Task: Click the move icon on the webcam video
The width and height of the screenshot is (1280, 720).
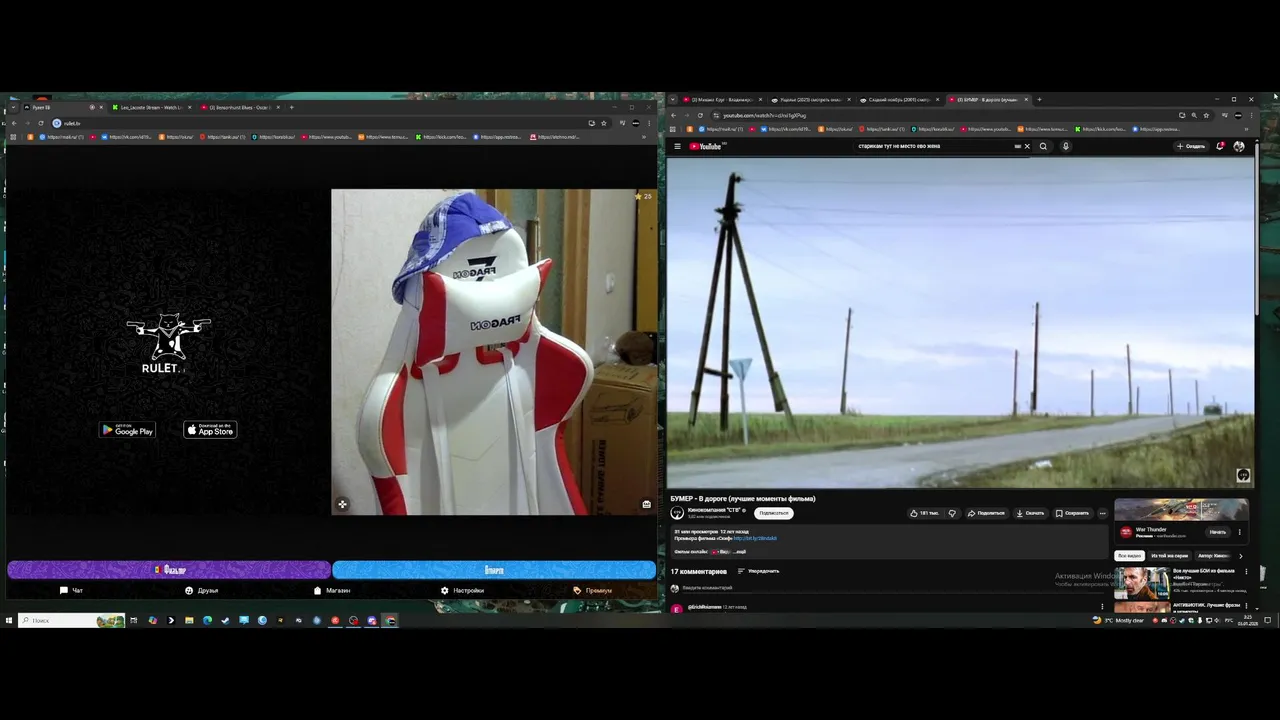Action: coord(342,504)
